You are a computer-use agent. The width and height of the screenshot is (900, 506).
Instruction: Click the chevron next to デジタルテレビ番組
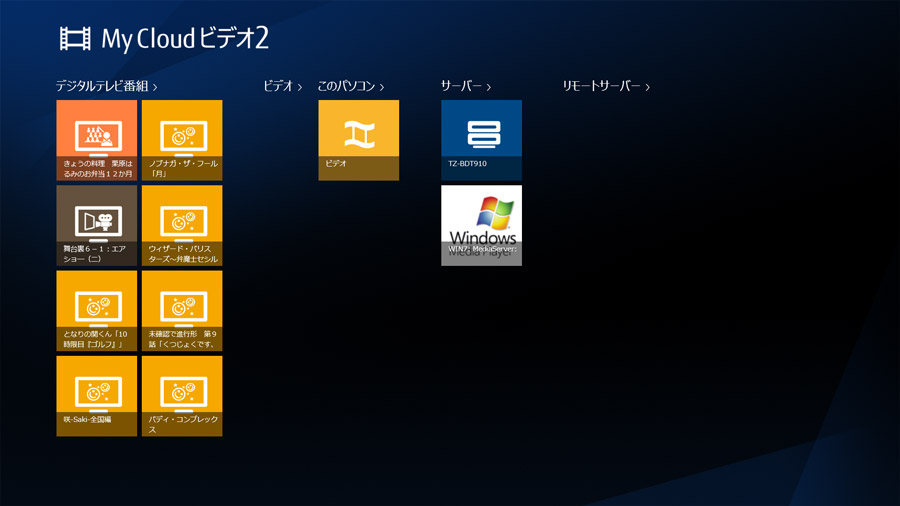[155, 88]
